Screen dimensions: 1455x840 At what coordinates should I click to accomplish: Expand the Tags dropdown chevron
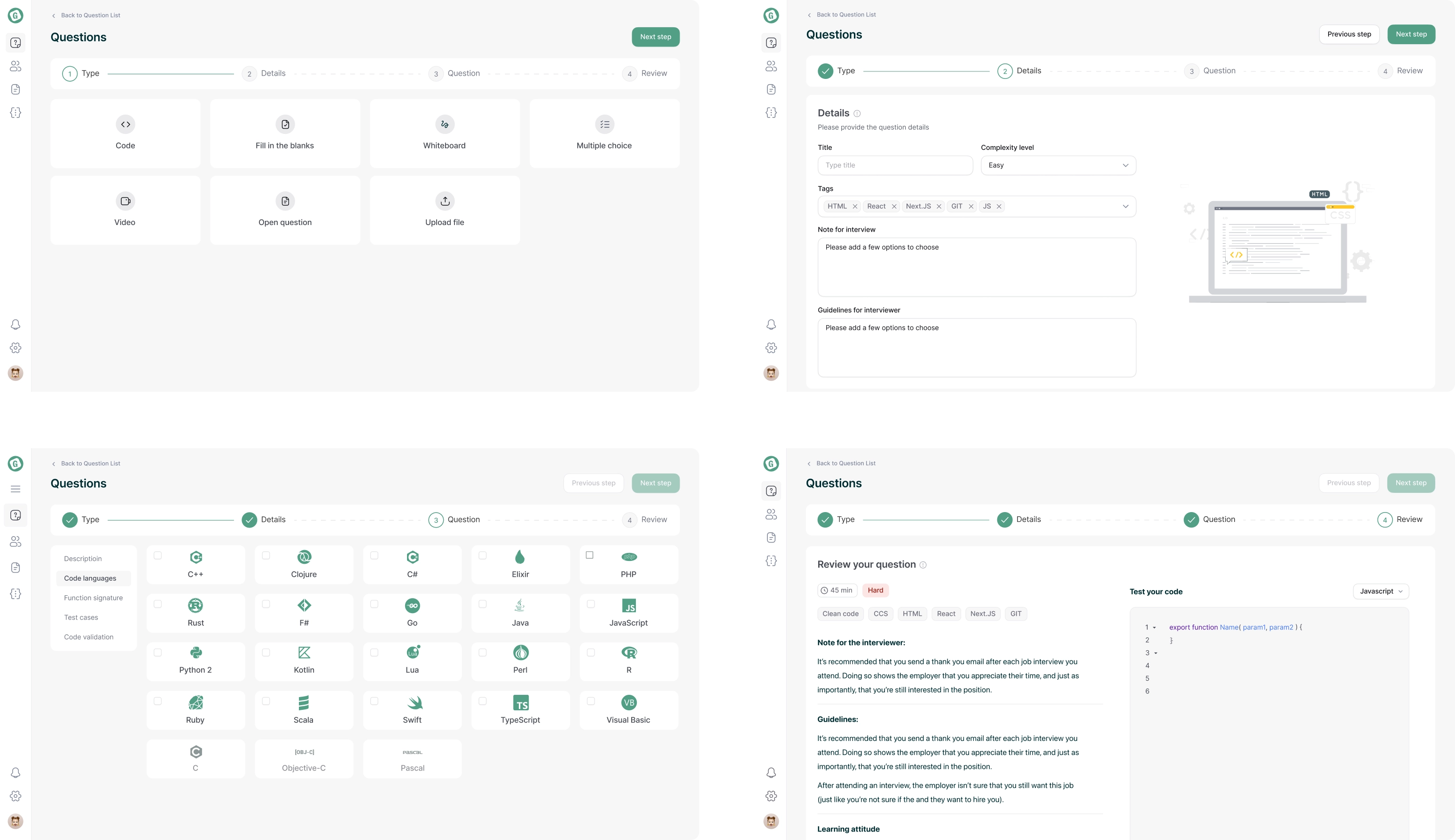click(1125, 207)
